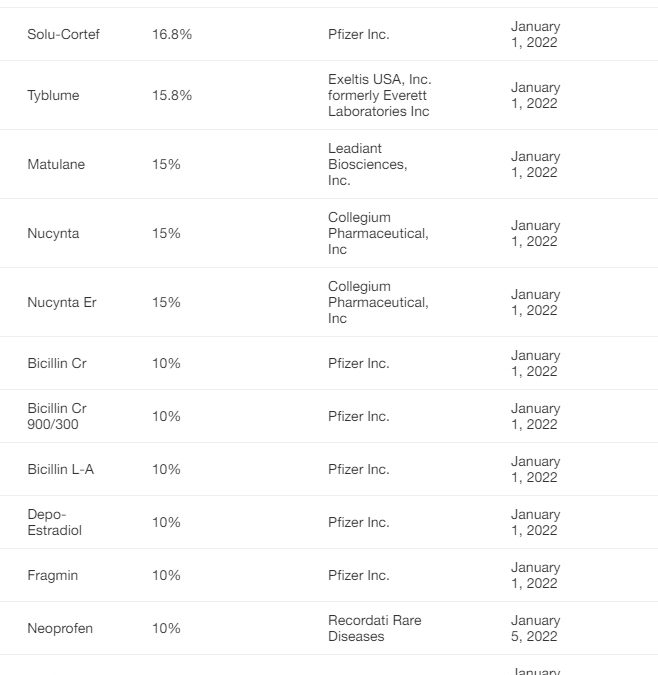The image size is (658, 675).
Task: Click the Bicillin Cr 900/300 drug name
Action: coord(57,416)
